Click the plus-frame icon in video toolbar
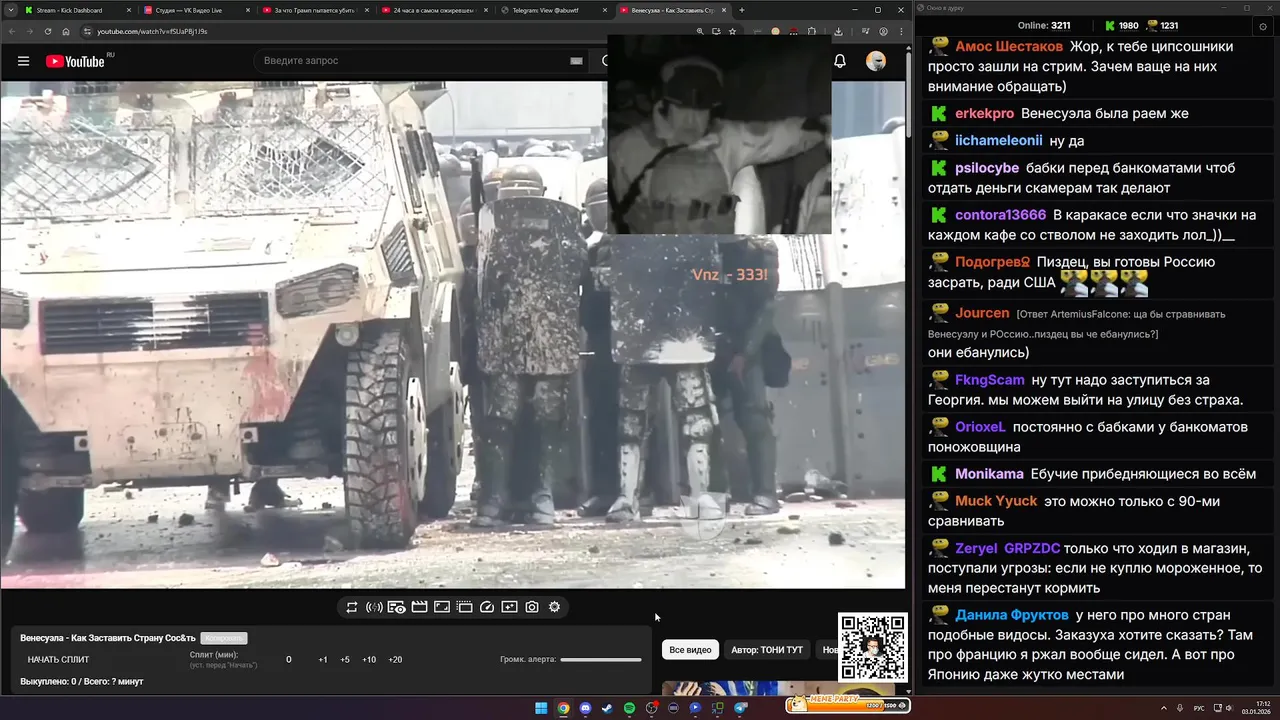Viewport: 1280px width, 720px height. (509, 607)
